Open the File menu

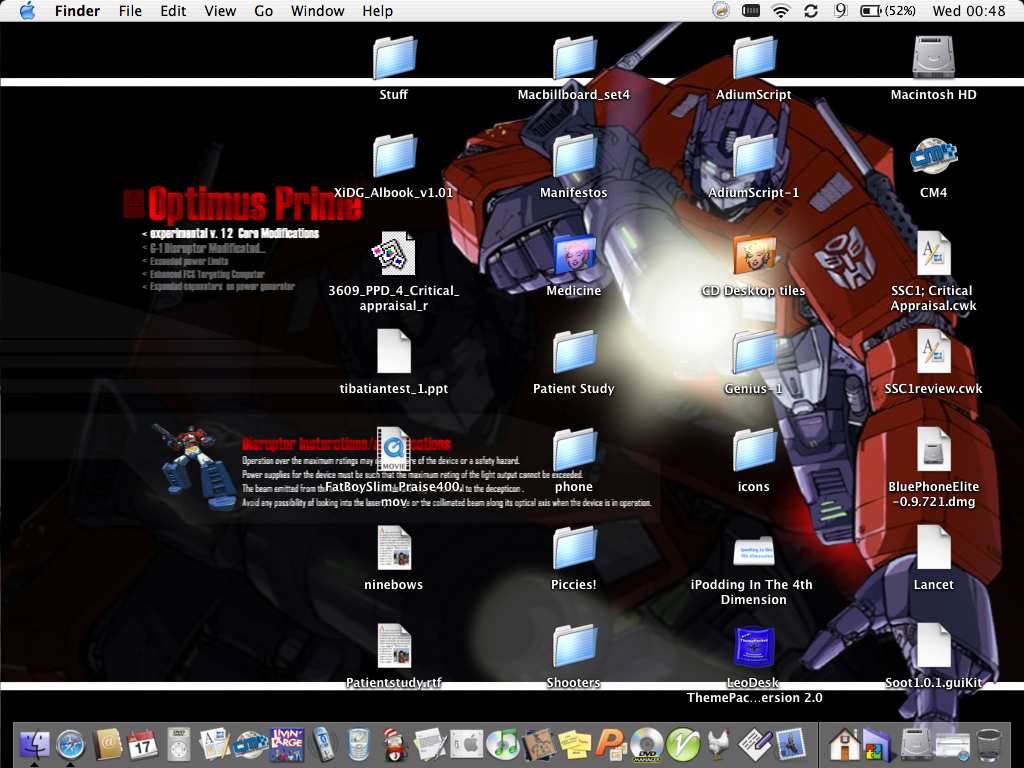tap(130, 11)
